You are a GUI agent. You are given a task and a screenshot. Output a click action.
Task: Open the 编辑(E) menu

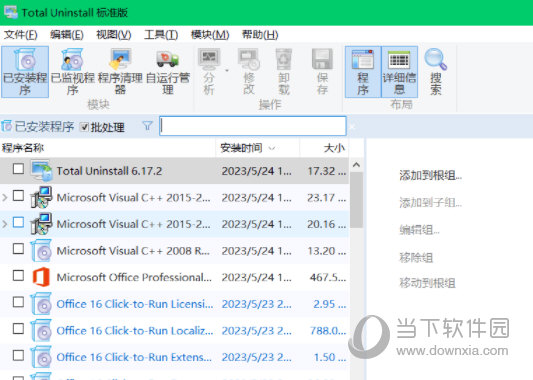67,34
